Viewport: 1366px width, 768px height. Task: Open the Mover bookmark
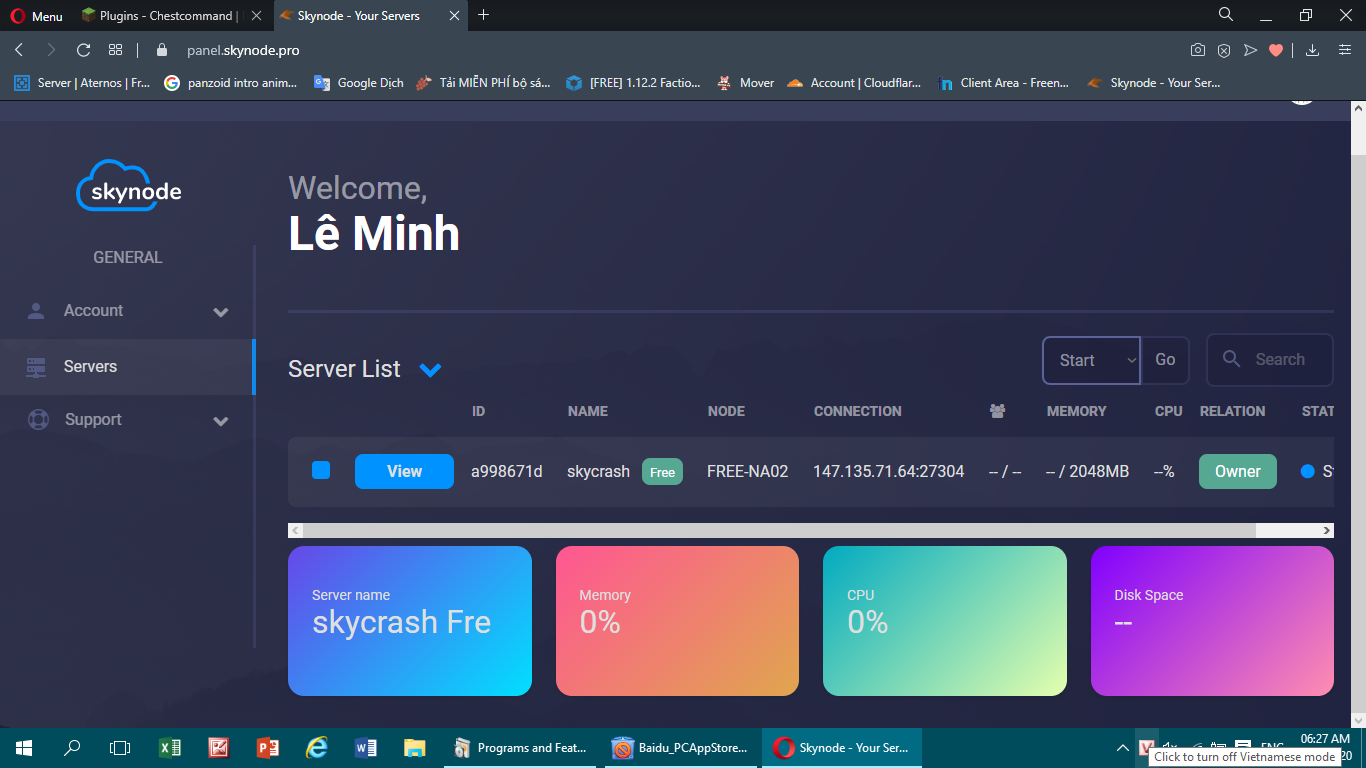746,83
